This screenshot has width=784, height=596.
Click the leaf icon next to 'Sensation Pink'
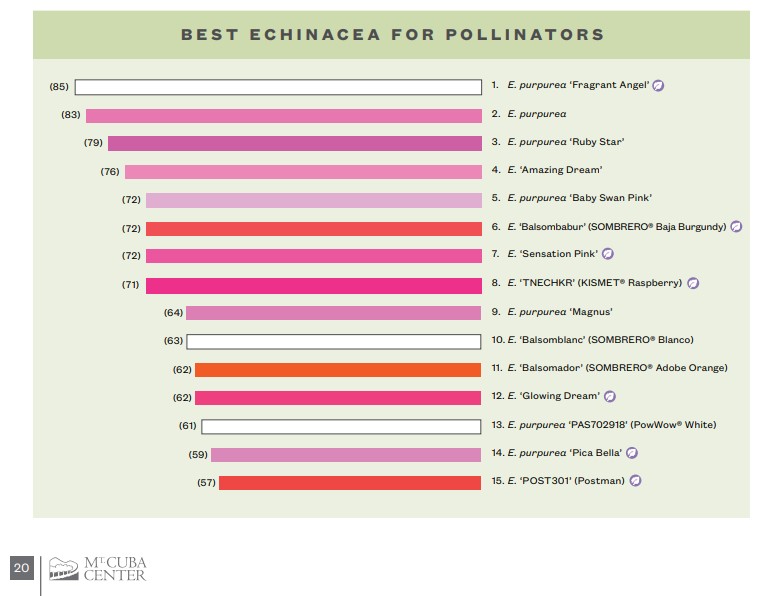pyautogui.click(x=608, y=254)
